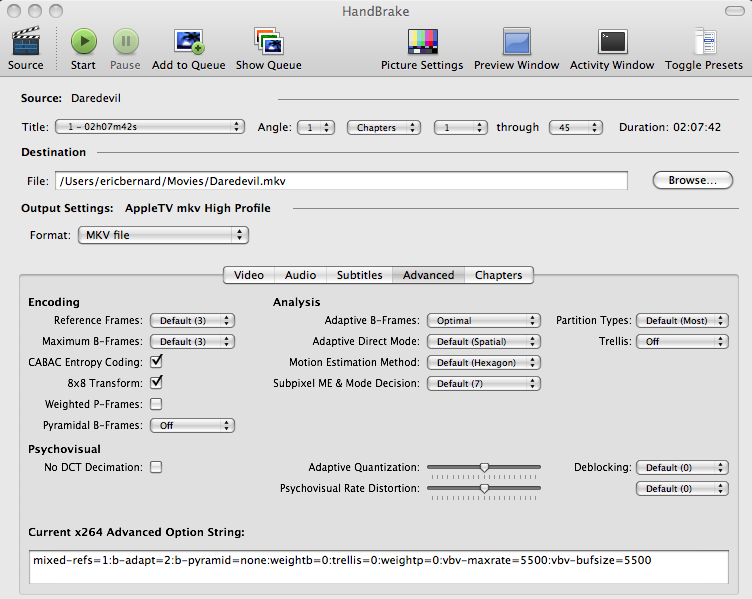Viewport: 752px width, 599px height.
Task: Open the Maximum B-Frames dropdown
Action: (x=192, y=341)
